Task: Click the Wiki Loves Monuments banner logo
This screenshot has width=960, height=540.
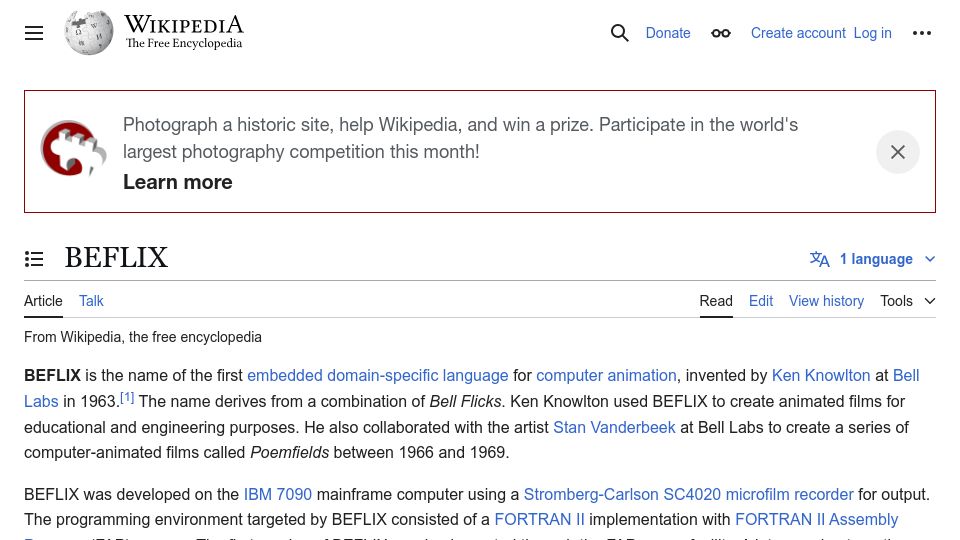Action: click(x=73, y=149)
